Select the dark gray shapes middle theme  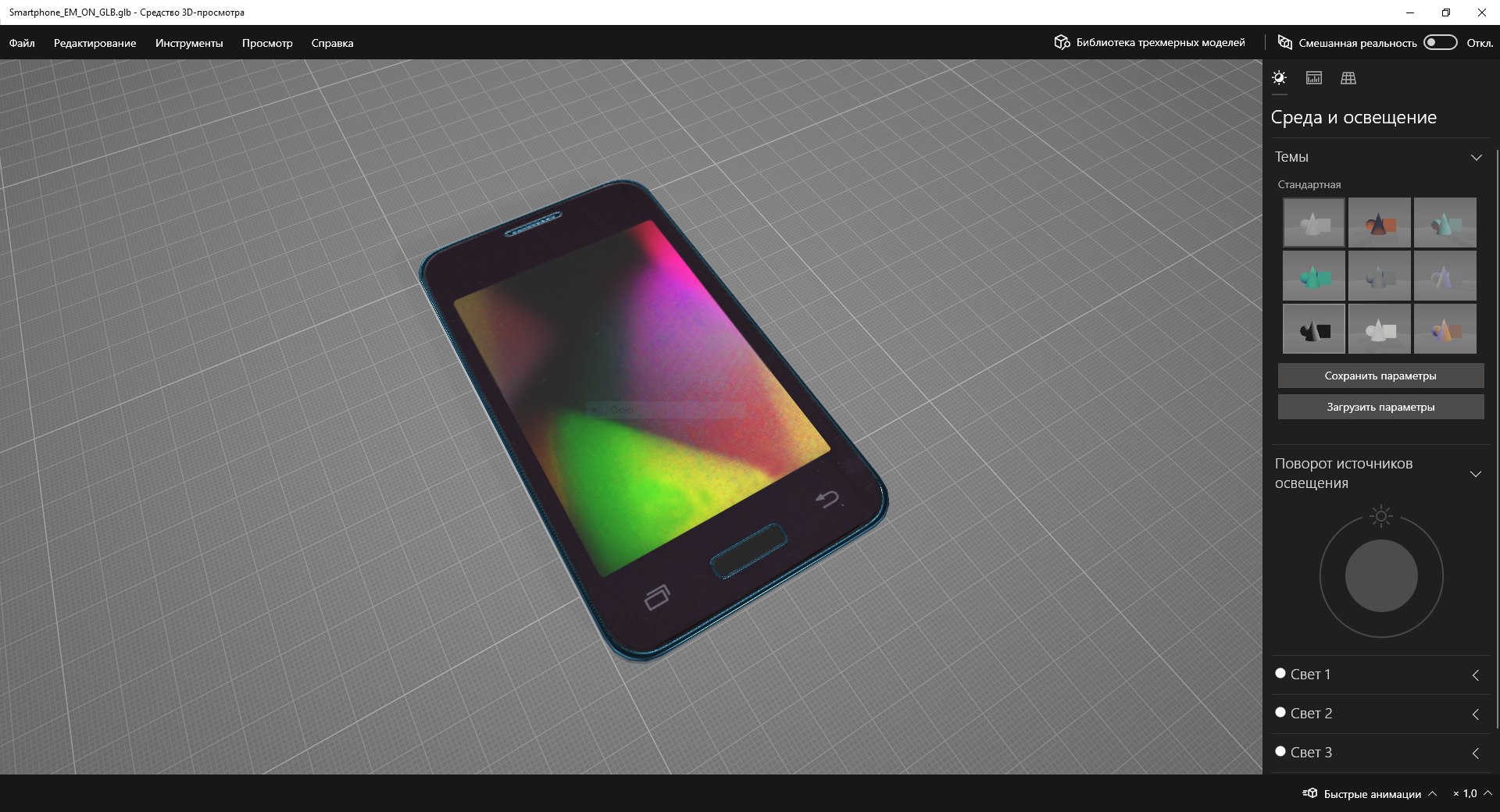coord(1380,276)
